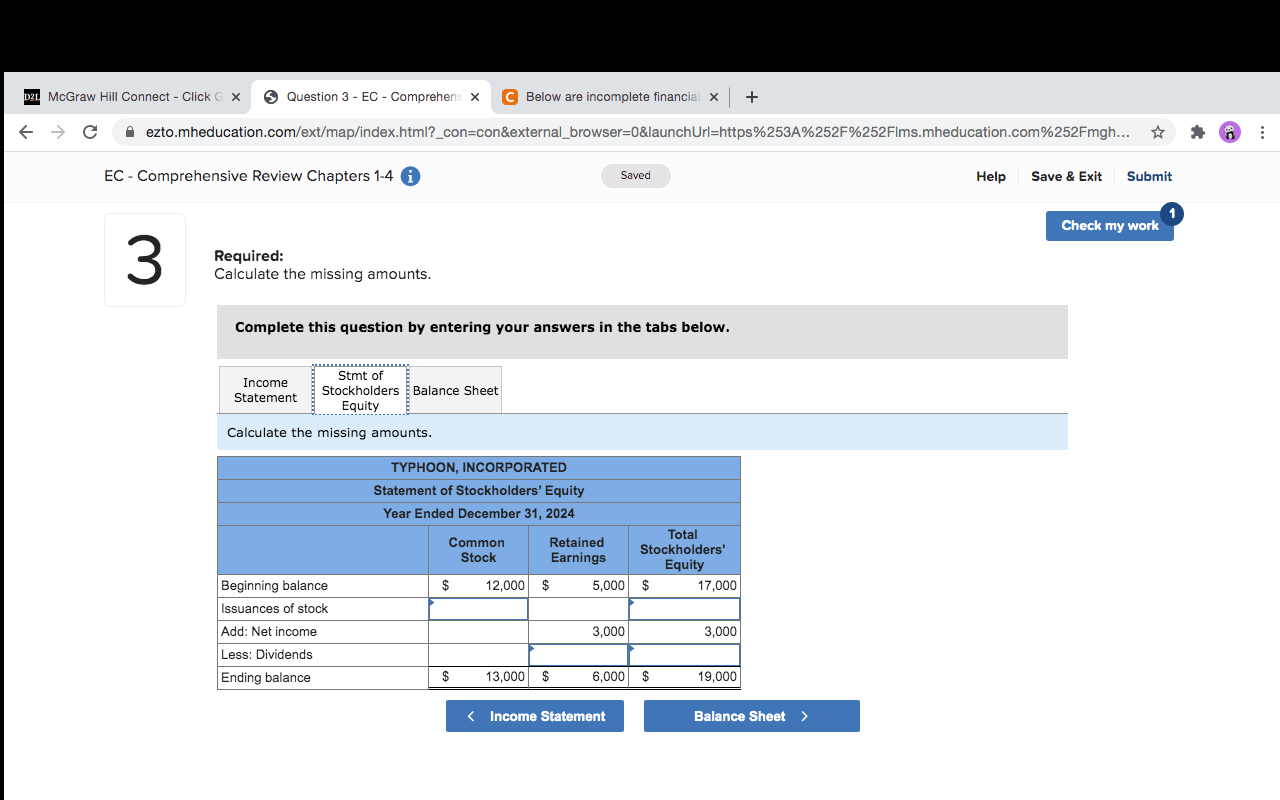
Task: Click beginning Retained Earnings value 5,000
Action: coord(608,586)
